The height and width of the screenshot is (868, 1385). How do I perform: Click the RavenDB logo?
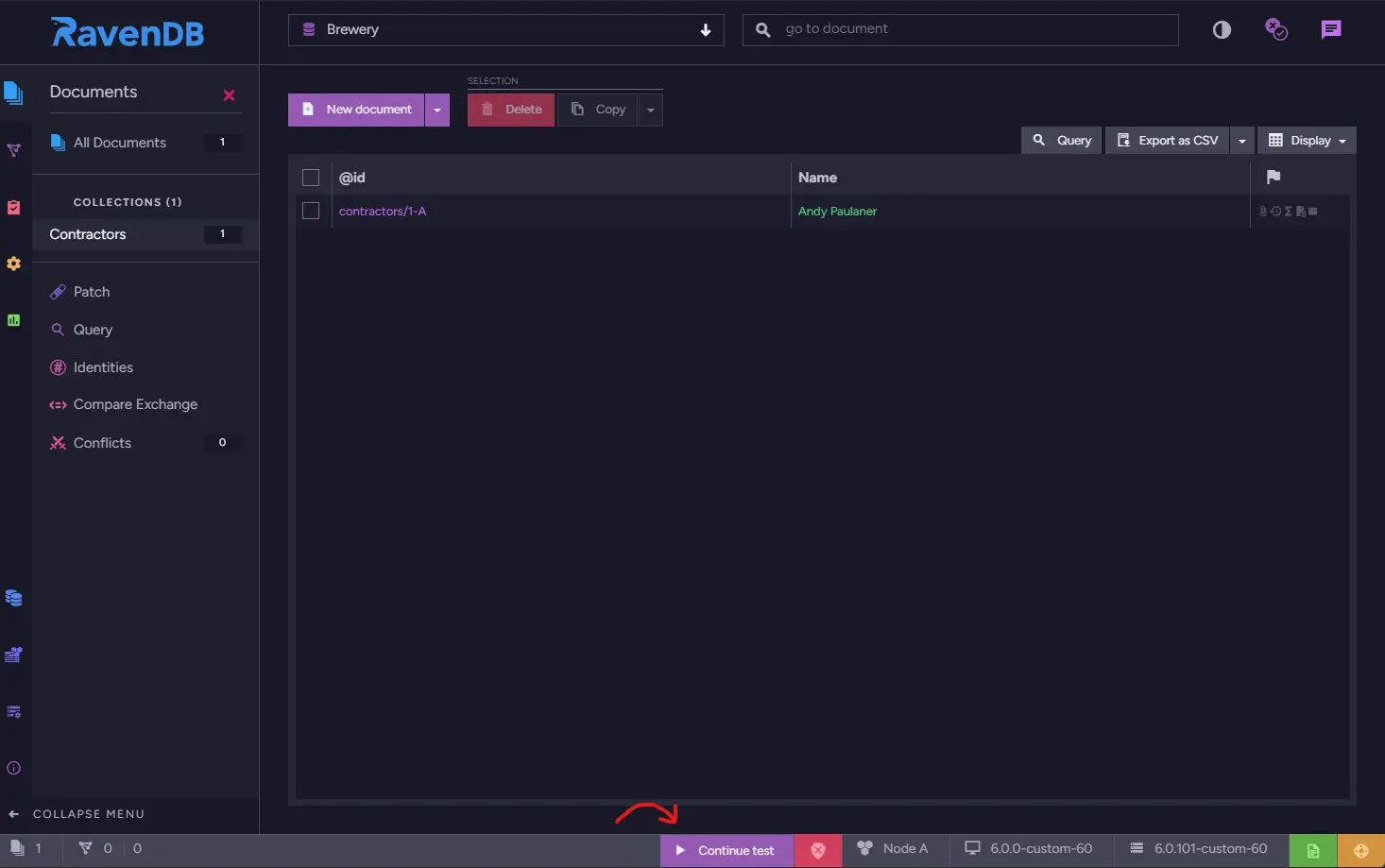tap(128, 32)
